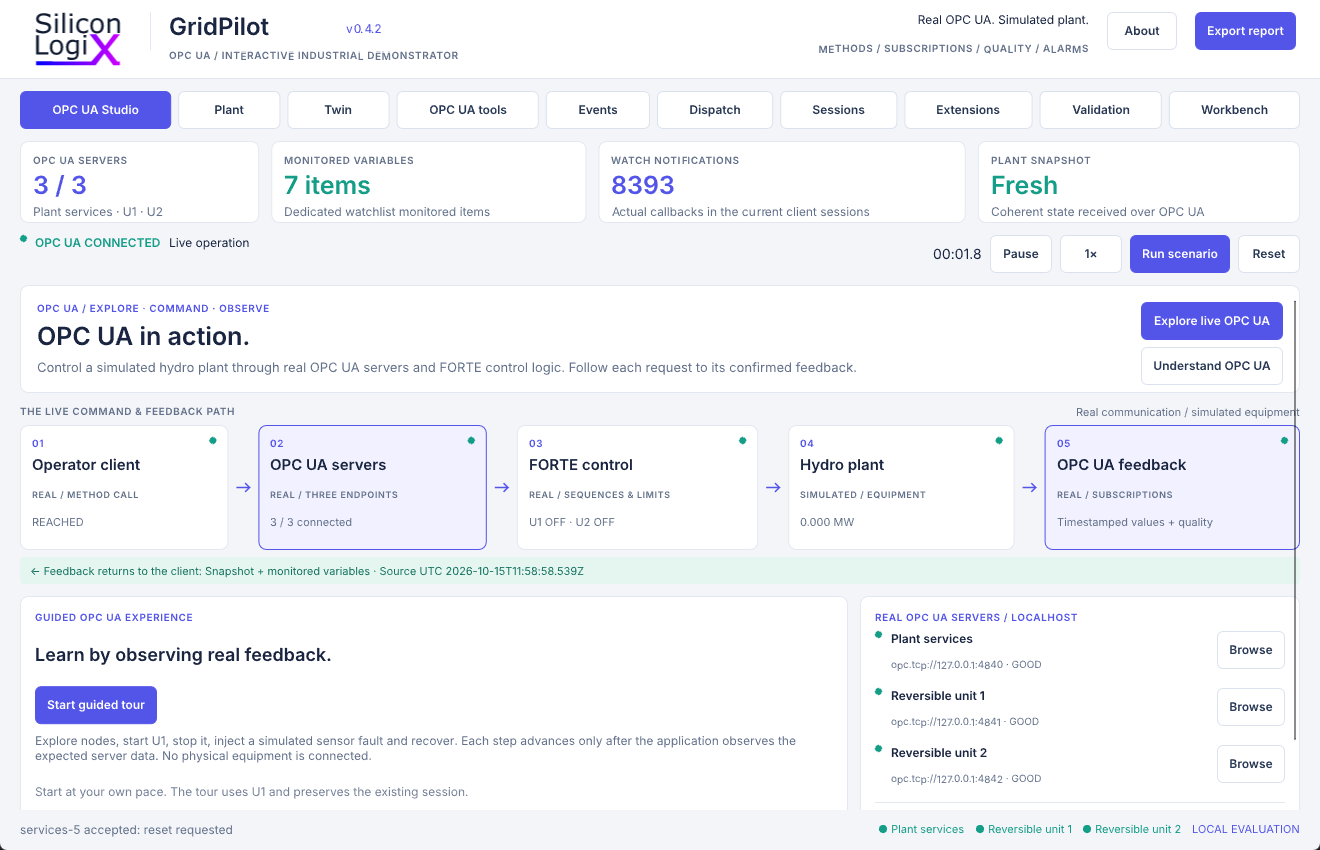Click the 00:01.8 elapsed timer
The width and height of the screenshot is (1320, 850).
[957, 254]
